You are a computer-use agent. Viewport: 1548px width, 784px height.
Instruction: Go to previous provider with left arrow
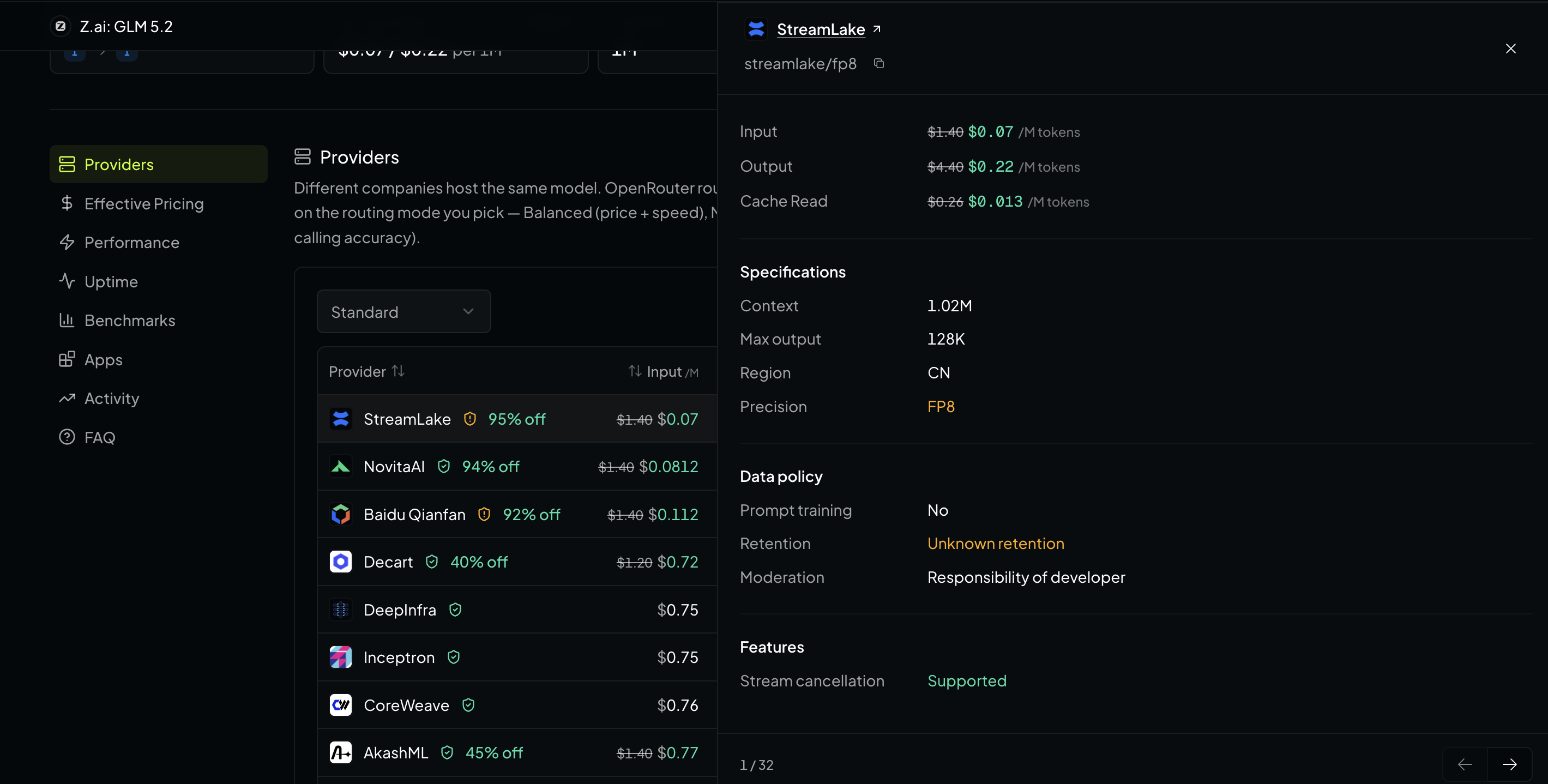click(x=1465, y=764)
